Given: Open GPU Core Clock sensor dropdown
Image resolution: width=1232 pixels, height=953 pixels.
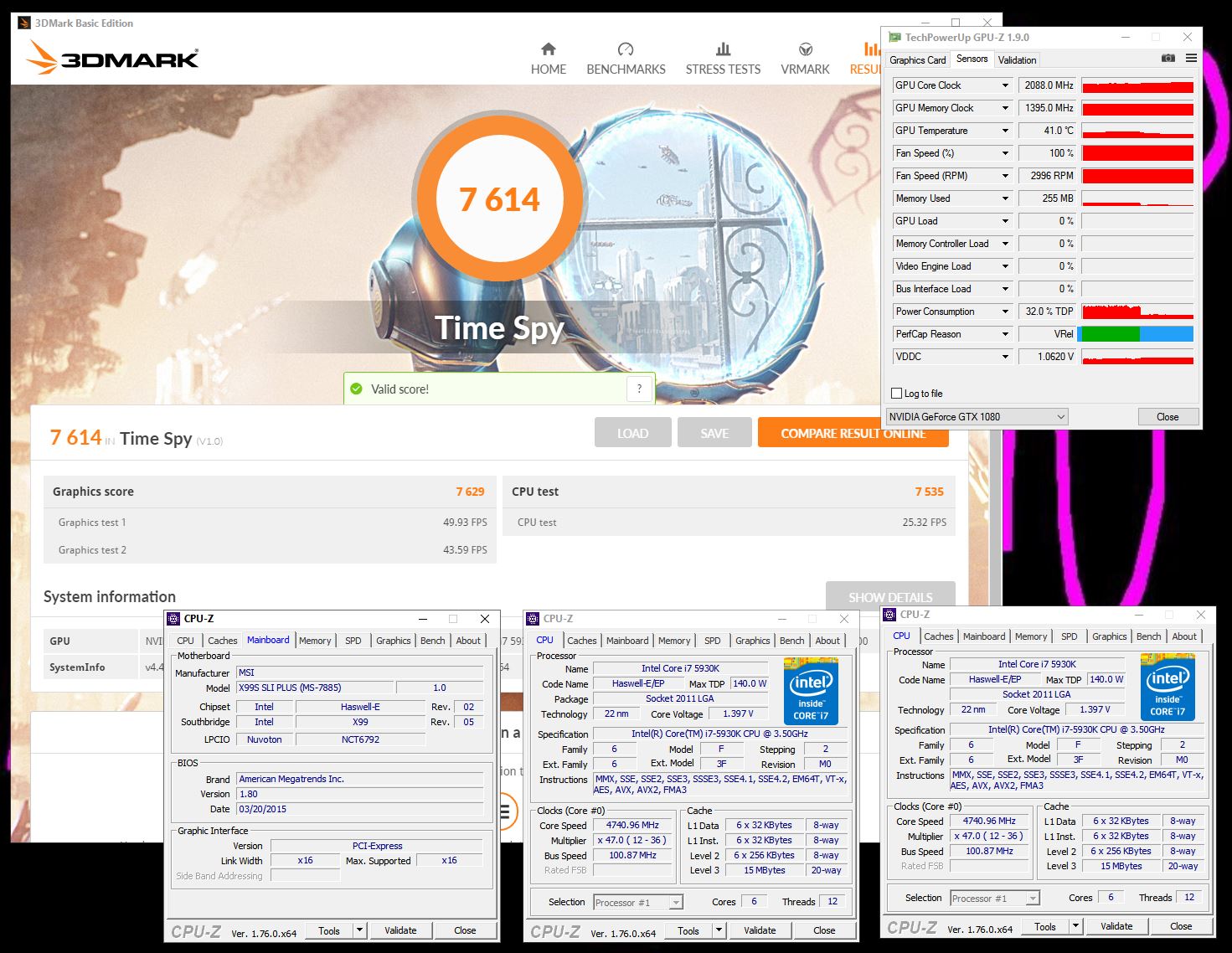Looking at the screenshot, I should 1005,85.
